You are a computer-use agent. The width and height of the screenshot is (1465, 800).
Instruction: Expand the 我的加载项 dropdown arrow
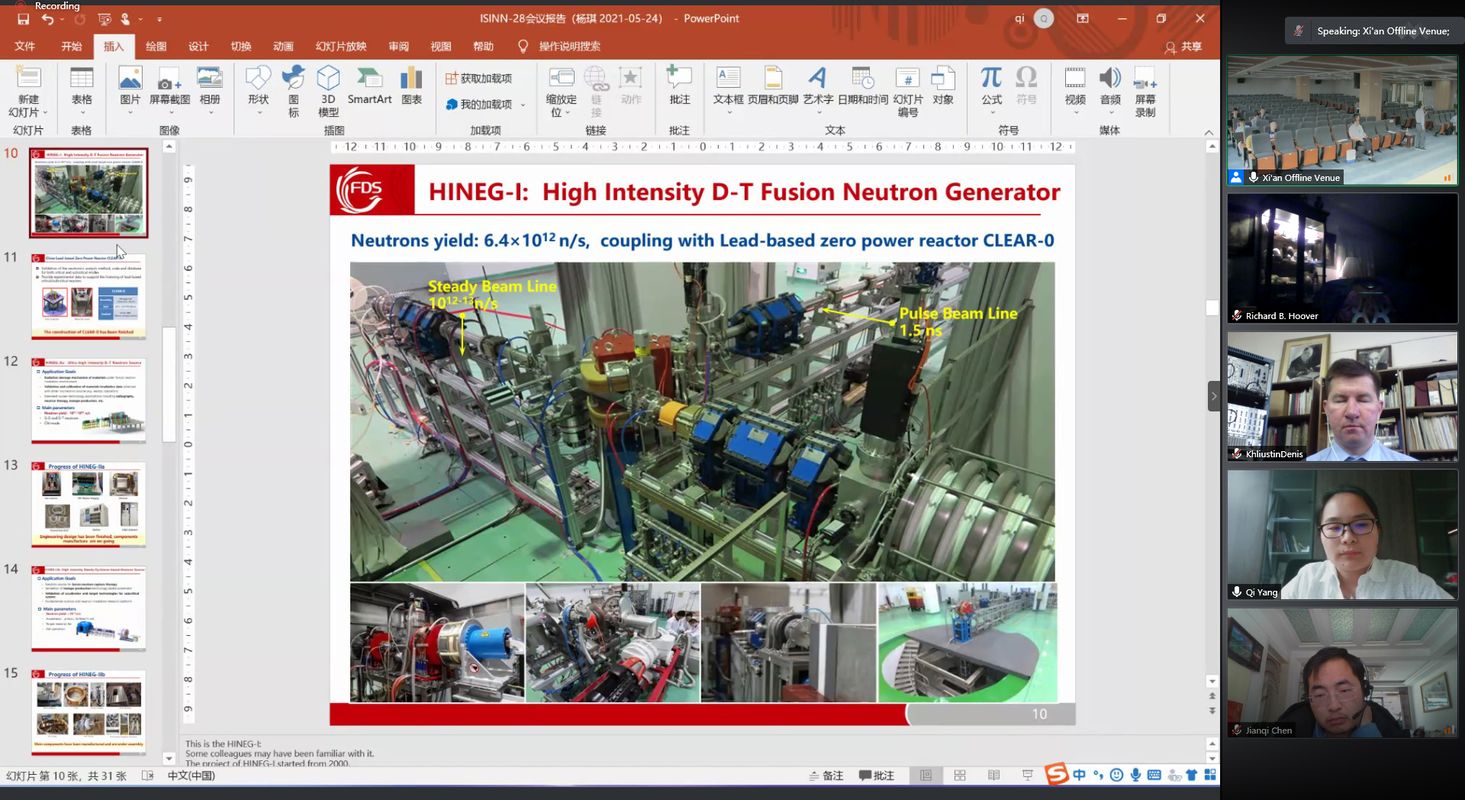[521, 104]
